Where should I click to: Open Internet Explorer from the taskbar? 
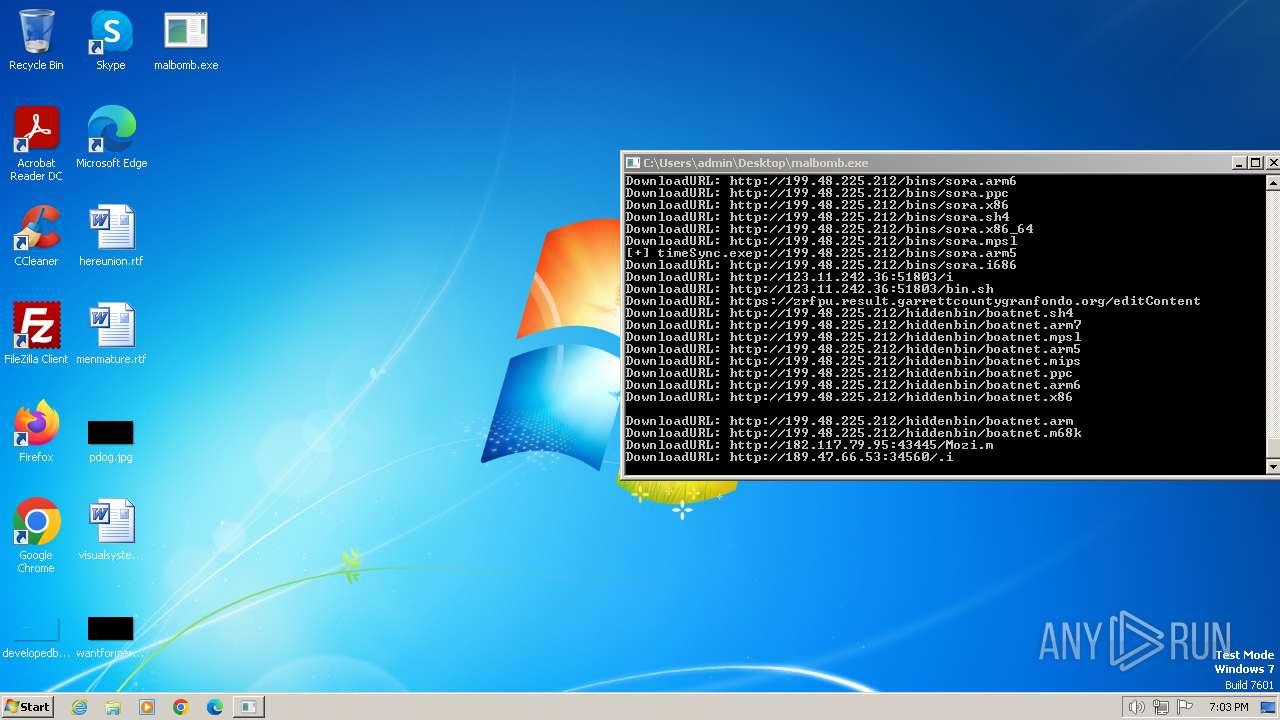click(80, 707)
